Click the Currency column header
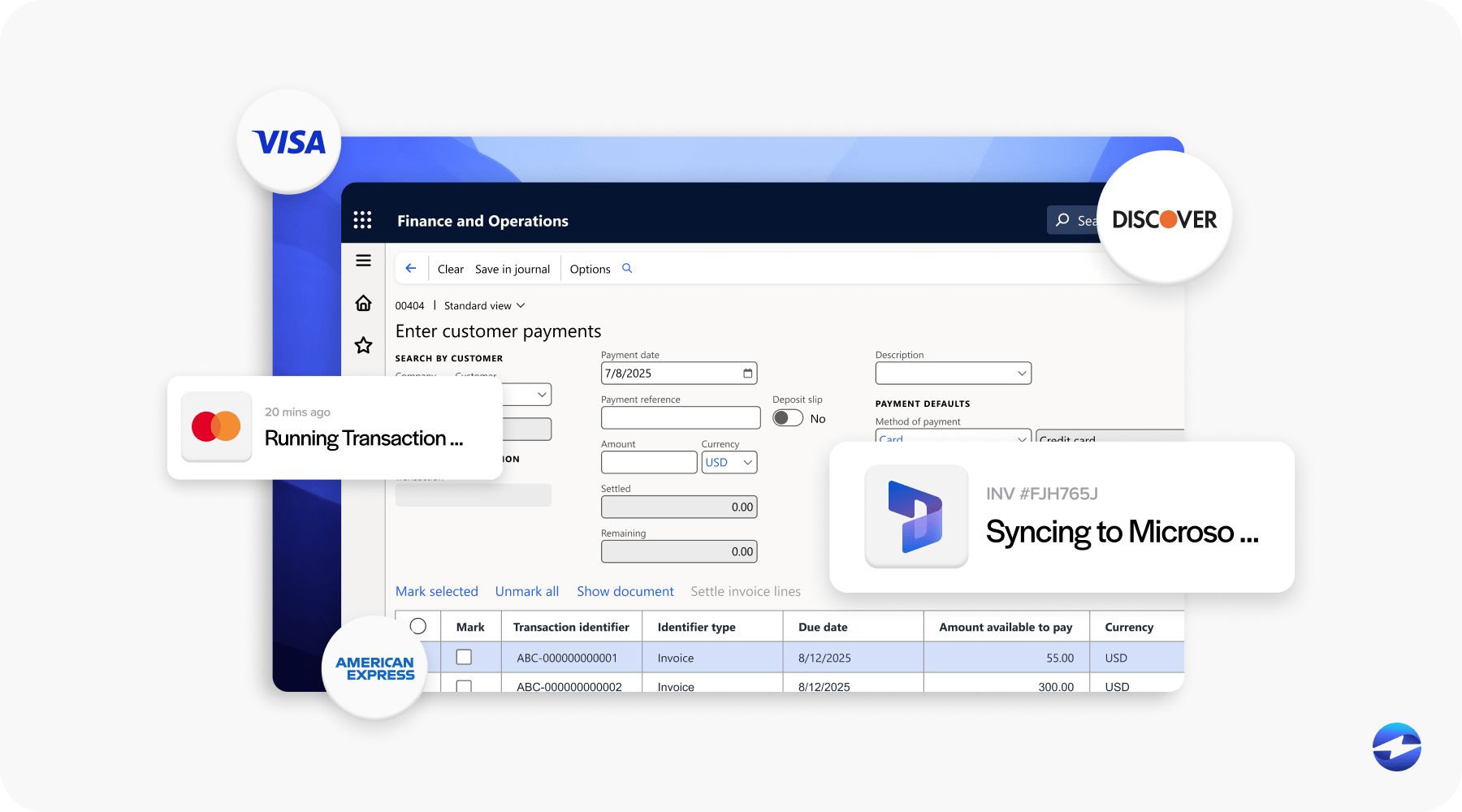This screenshot has height=812, width=1462. point(1129,627)
